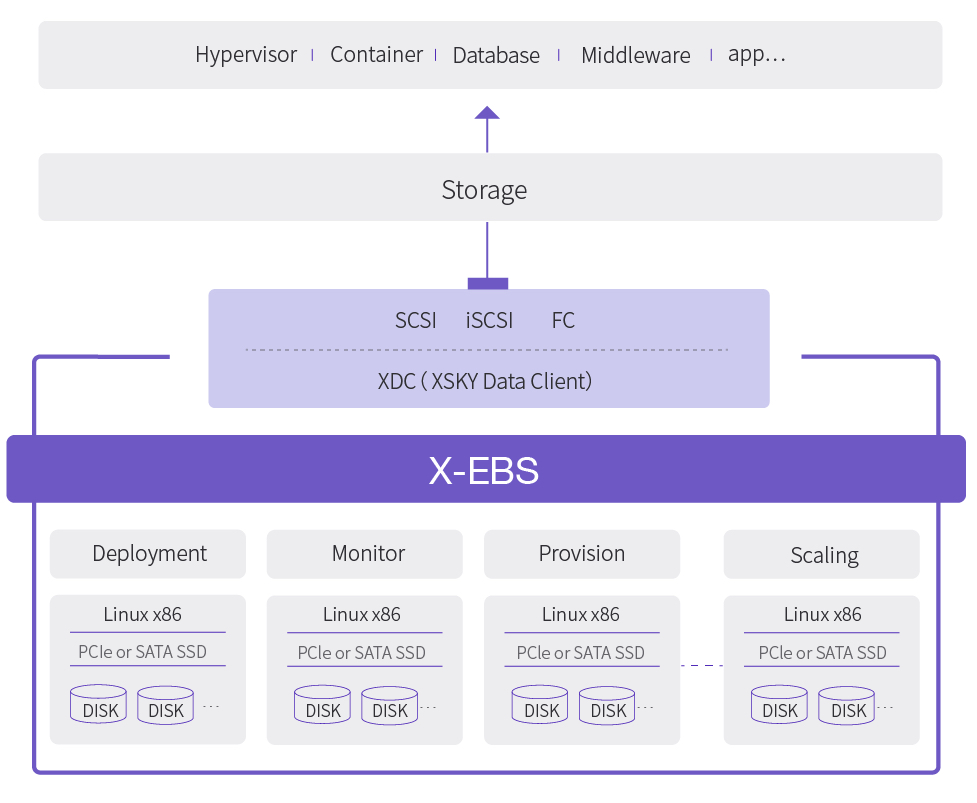Click the first DISK cylinder under Provision
Image resolution: width=977 pixels, height=803 pixels.
point(540,704)
